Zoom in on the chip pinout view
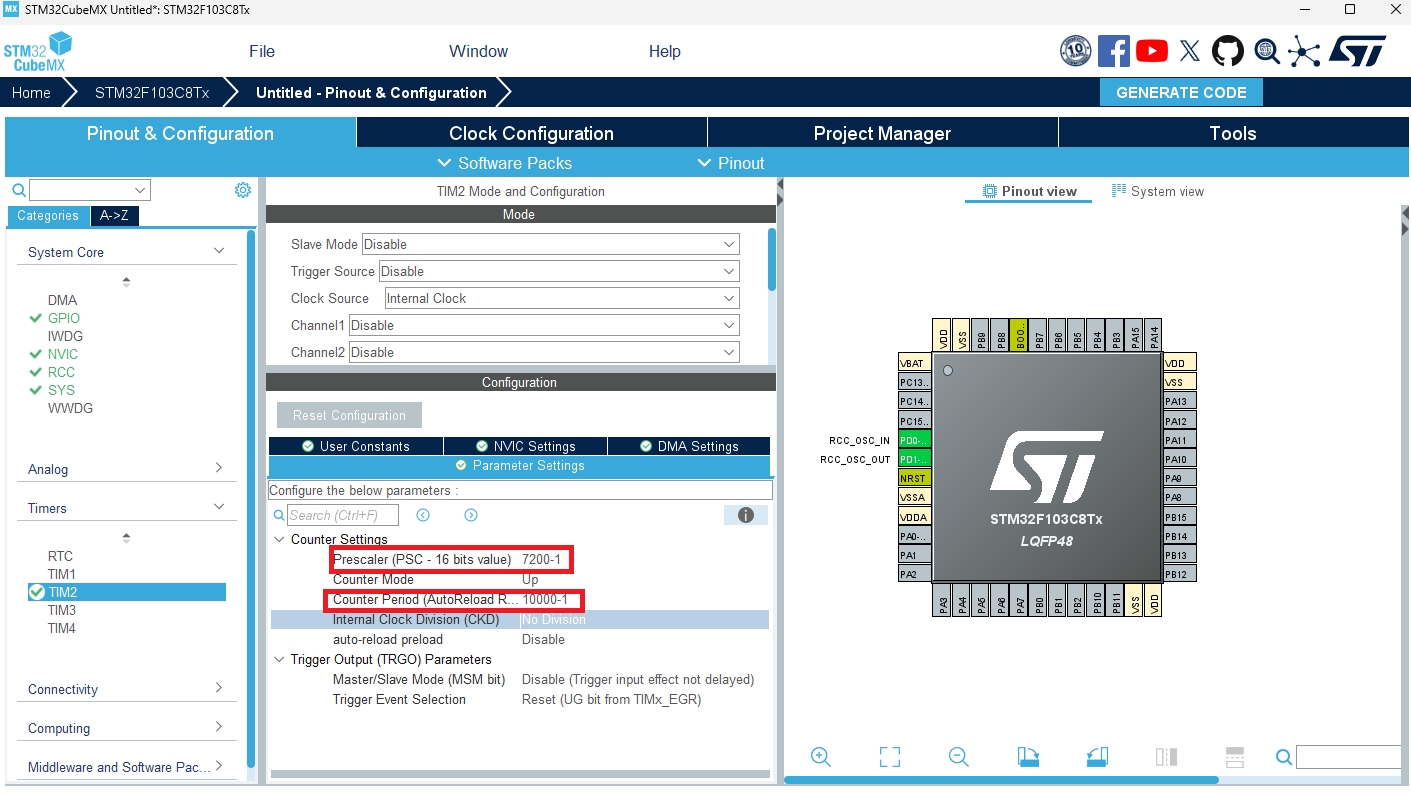This screenshot has height=794, width=1411. [821, 757]
